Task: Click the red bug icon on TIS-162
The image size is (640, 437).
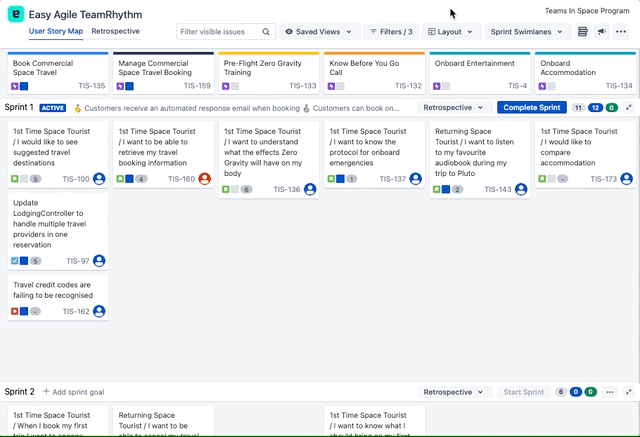Action: (x=15, y=312)
